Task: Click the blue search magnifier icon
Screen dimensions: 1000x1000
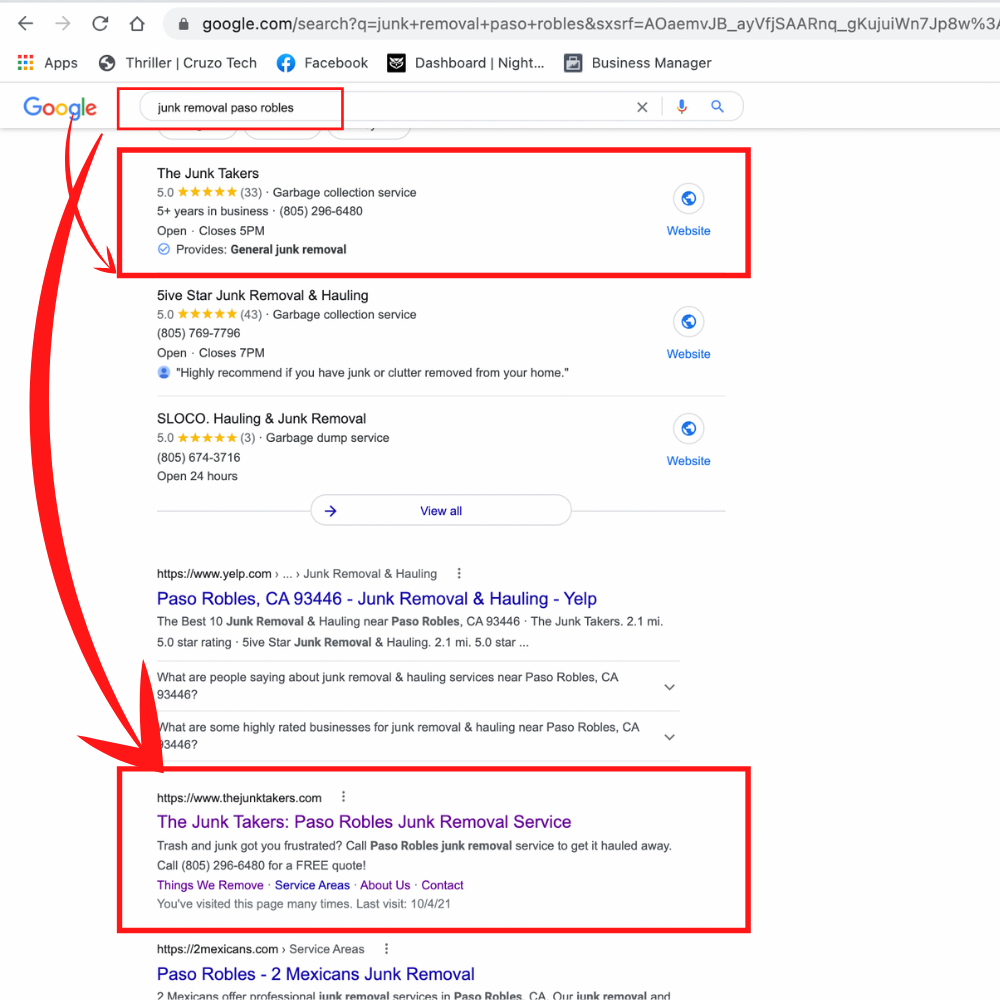Action: (x=717, y=107)
